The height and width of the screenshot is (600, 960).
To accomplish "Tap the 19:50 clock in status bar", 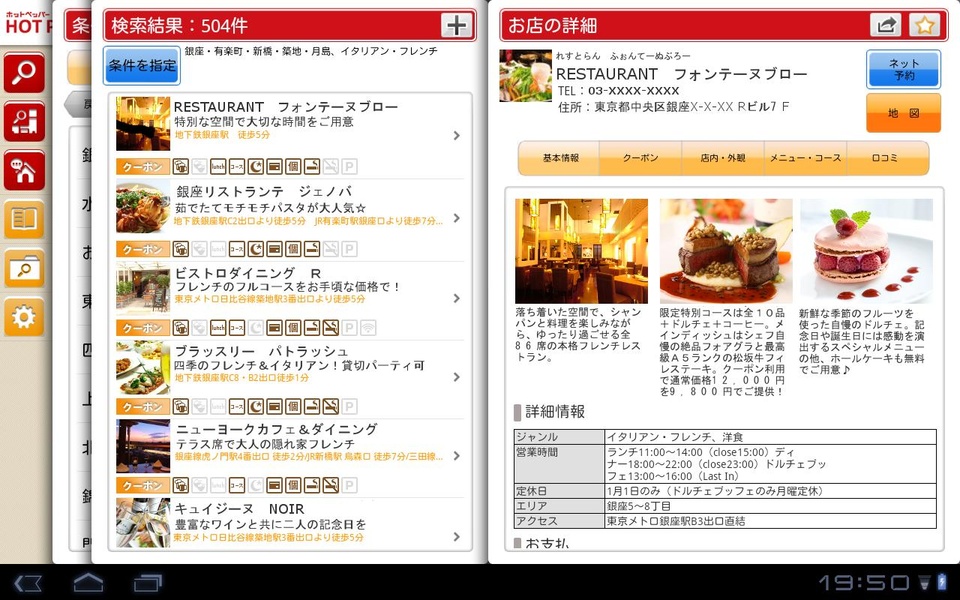I will tap(864, 582).
